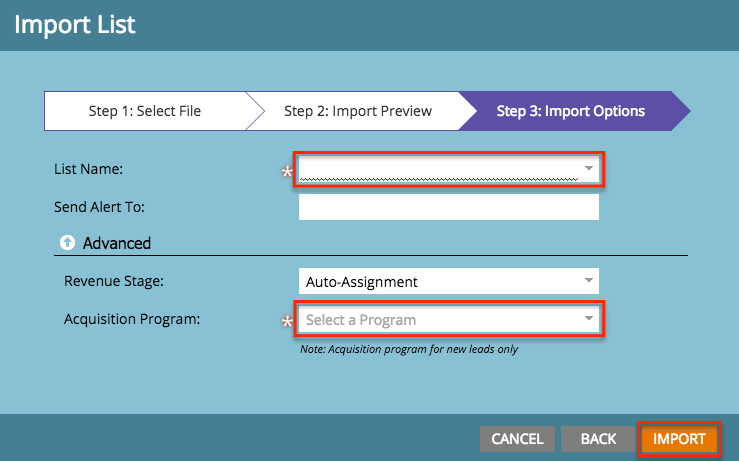Click the Revenue Stage label
This screenshot has width=739, height=461.
tap(114, 281)
